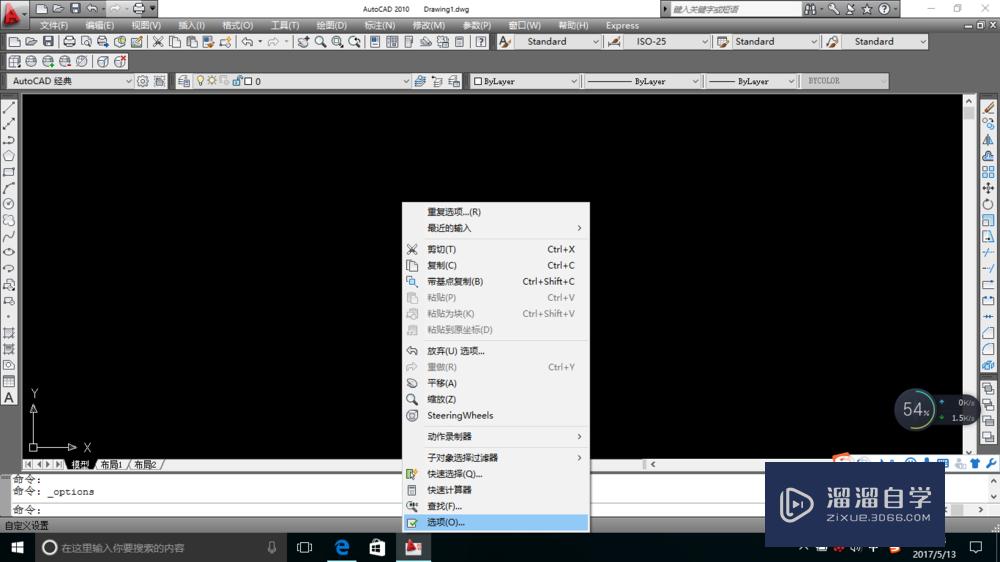Select the Ellipse draw tool

pyautogui.click(x=9, y=253)
